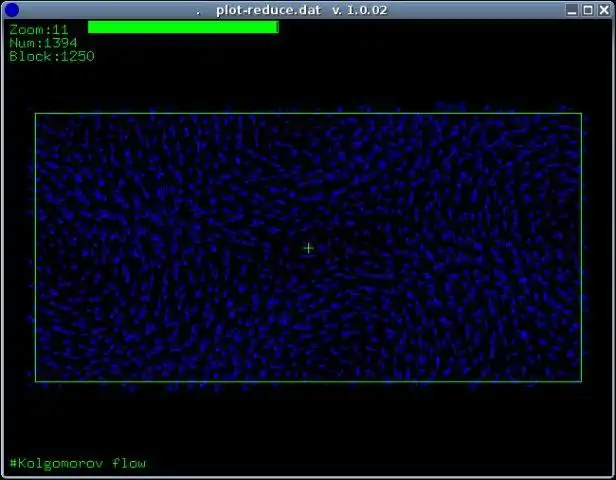This screenshot has width=616, height=480.
Task: Click the blue circle window menu icon
Action: [12, 10]
